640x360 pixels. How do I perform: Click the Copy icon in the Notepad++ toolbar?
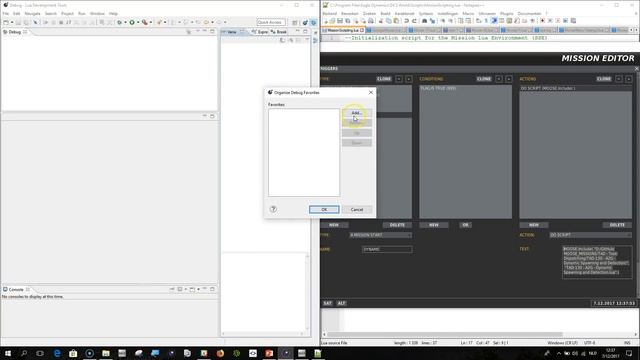(x=389, y=21)
